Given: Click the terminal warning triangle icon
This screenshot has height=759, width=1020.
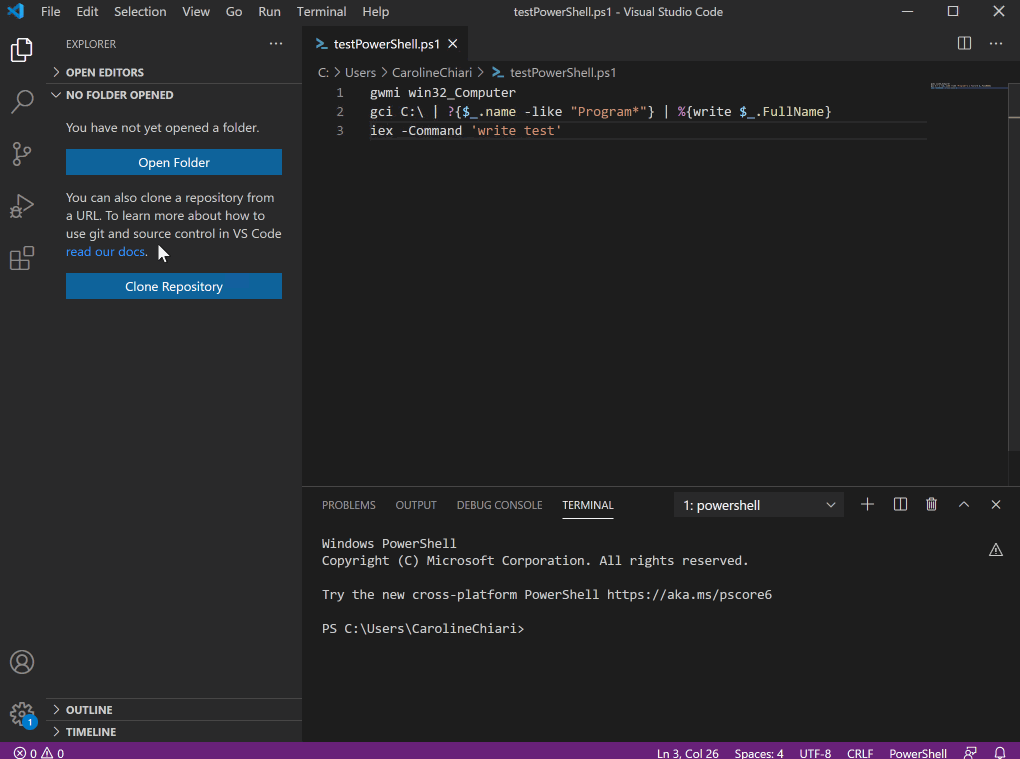Looking at the screenshot, I should (x=996, y=550).
